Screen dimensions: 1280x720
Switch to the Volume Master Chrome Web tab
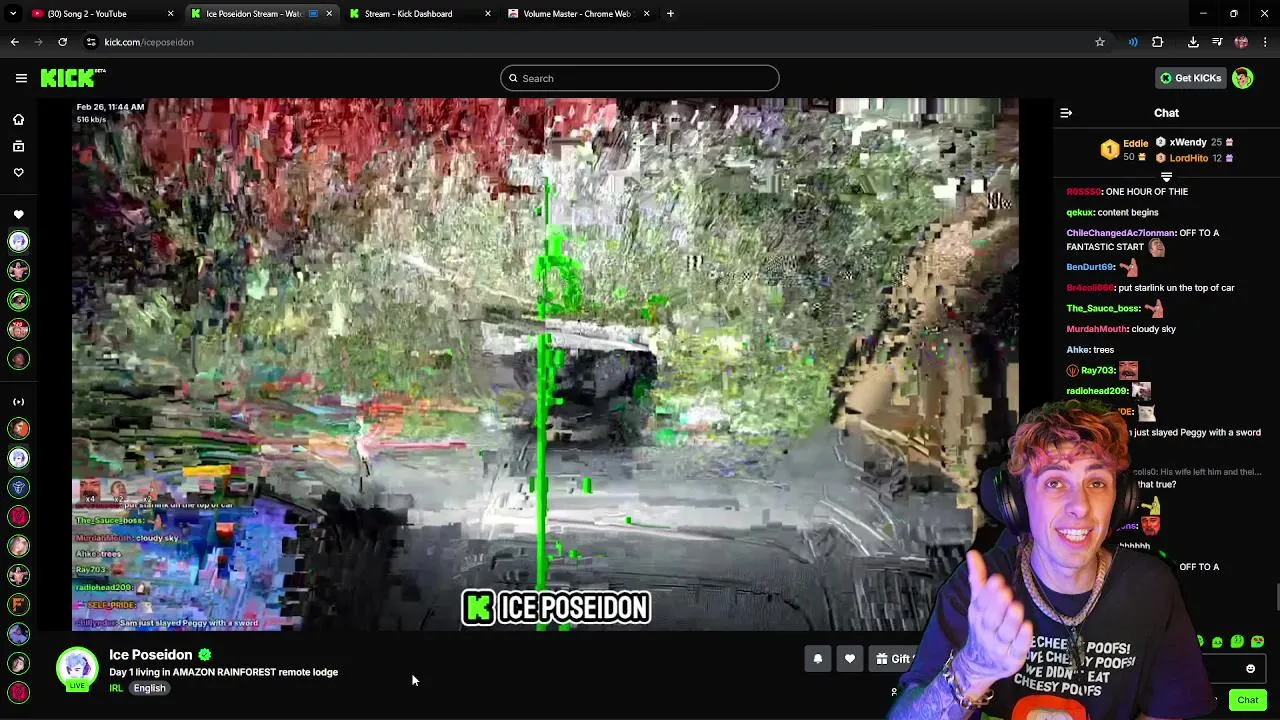click(x=578, y=14)
